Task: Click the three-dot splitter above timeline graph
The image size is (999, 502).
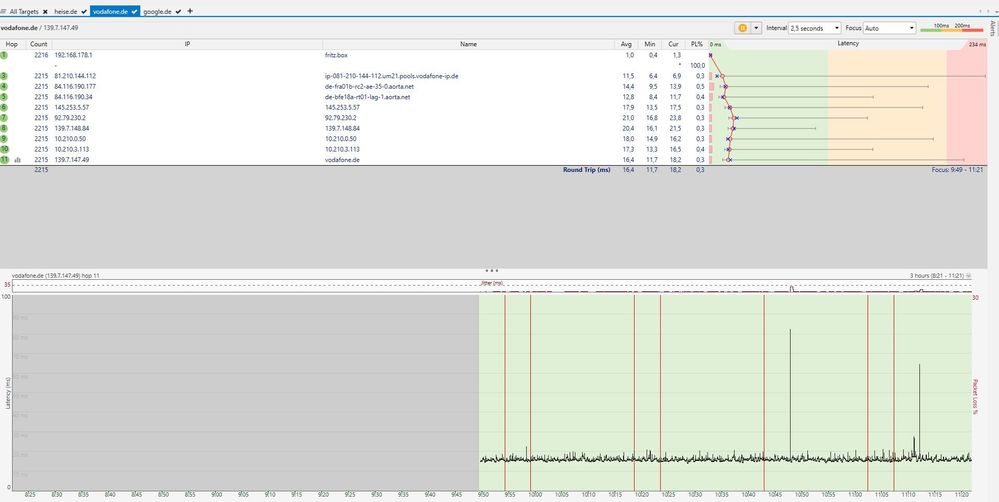Action: point(491,270)
